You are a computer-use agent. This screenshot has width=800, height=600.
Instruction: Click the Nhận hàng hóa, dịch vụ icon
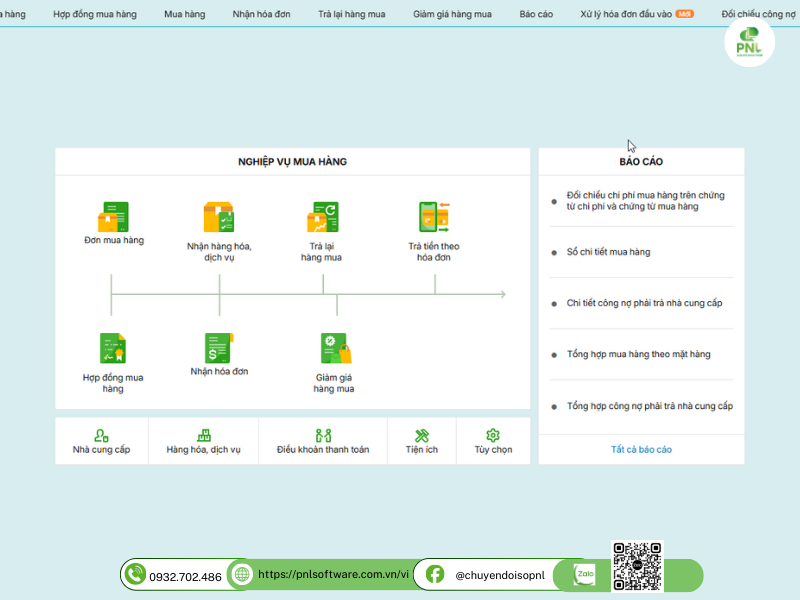pyautogui.click(x=218, y=217)
